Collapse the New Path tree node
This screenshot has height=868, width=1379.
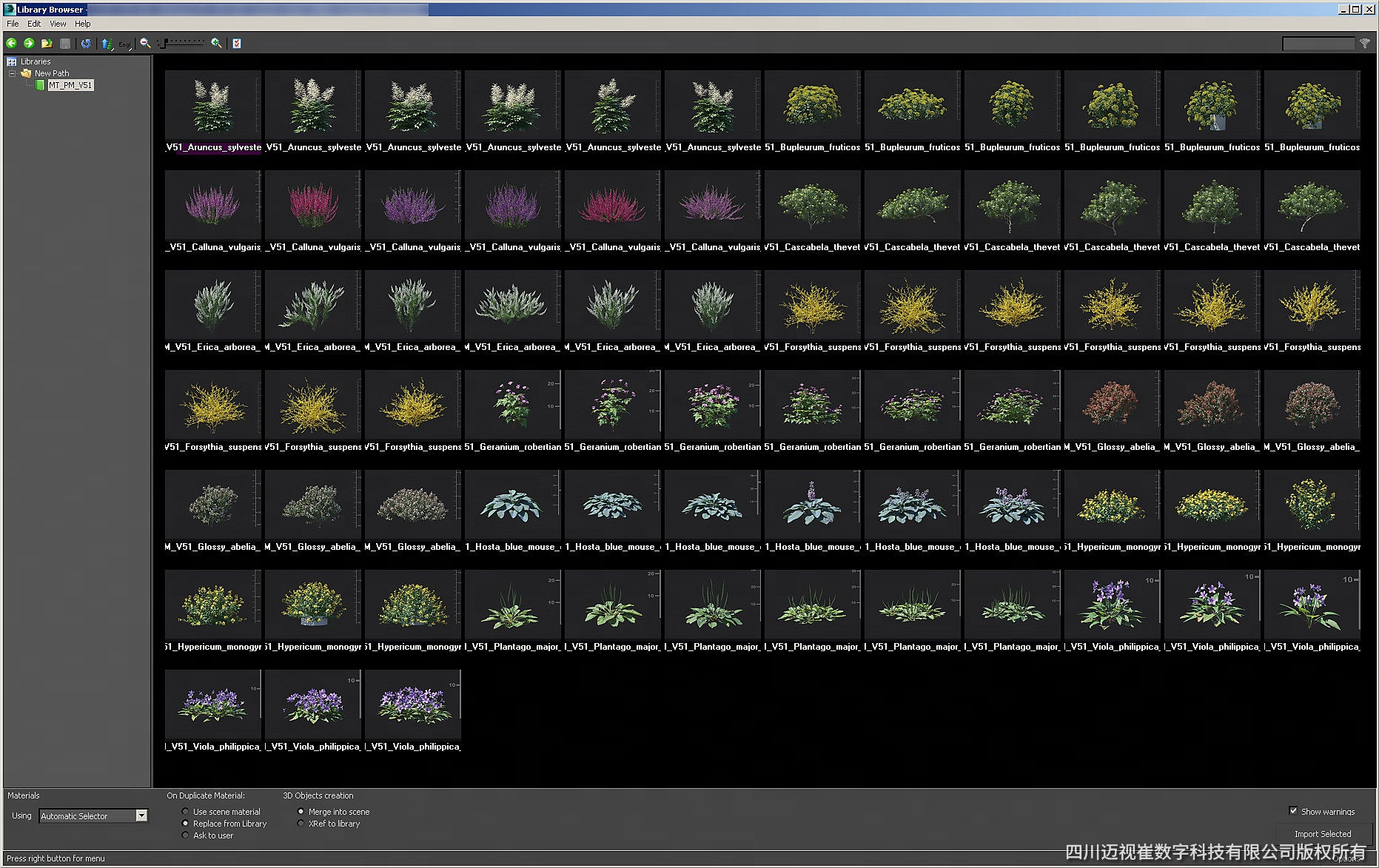point(12,73)
